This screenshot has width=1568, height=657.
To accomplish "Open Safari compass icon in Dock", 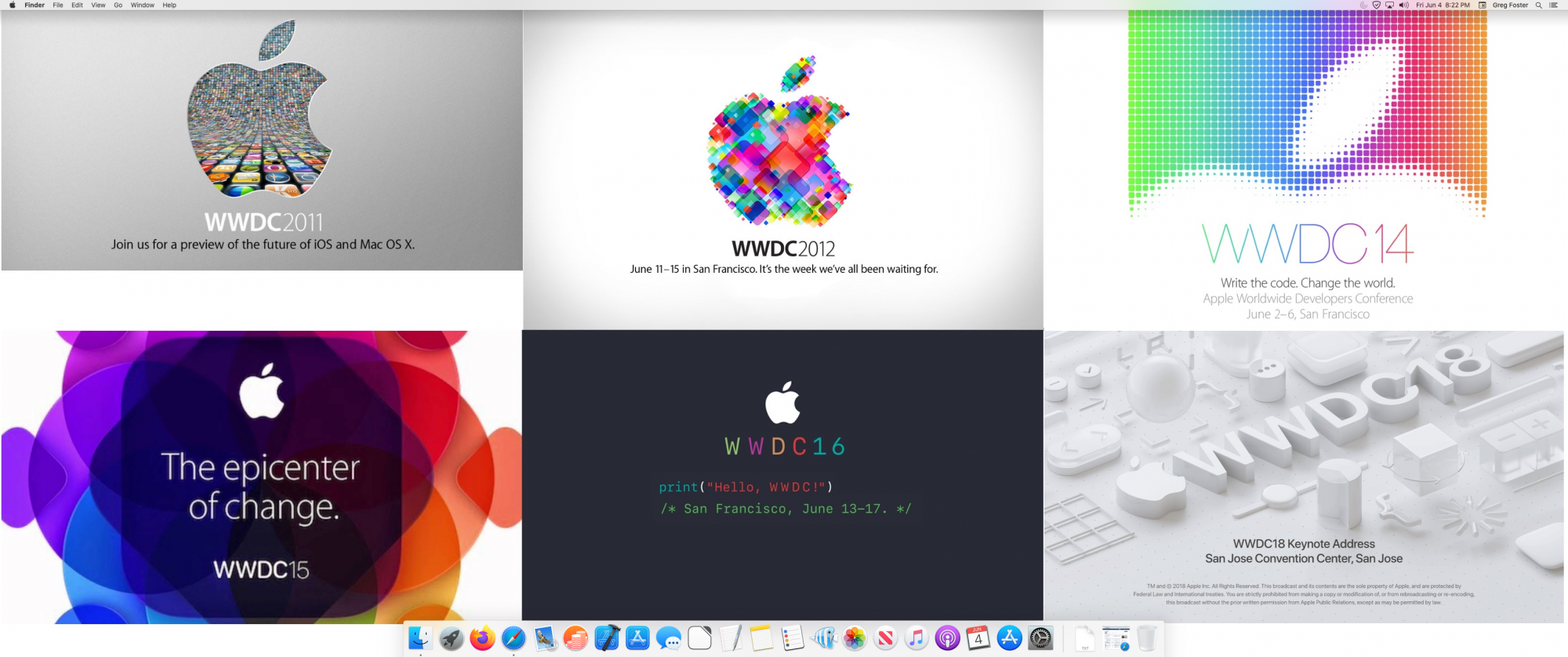I will (x=514, y=638).
